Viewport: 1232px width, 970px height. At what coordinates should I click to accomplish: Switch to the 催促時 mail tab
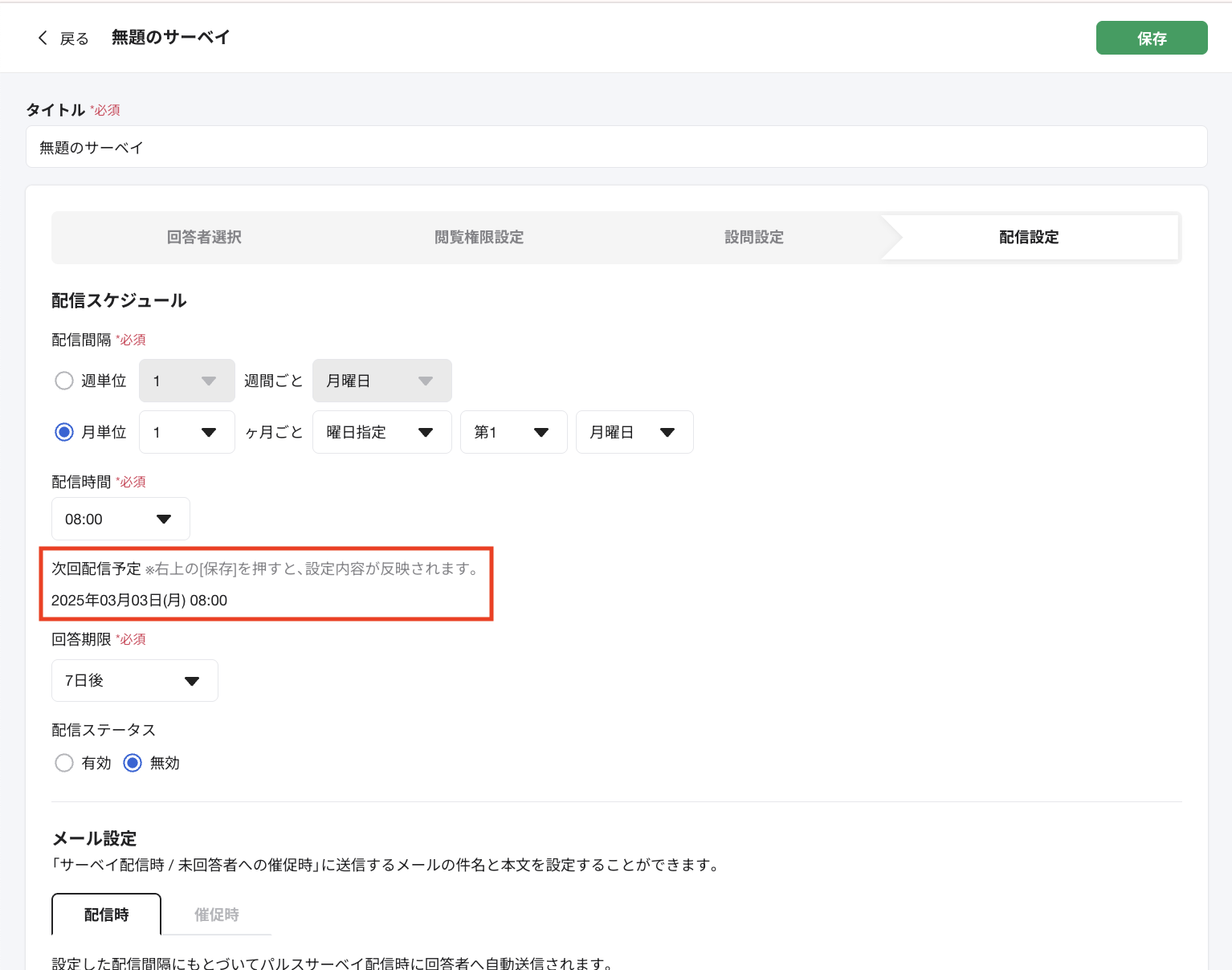215,915
